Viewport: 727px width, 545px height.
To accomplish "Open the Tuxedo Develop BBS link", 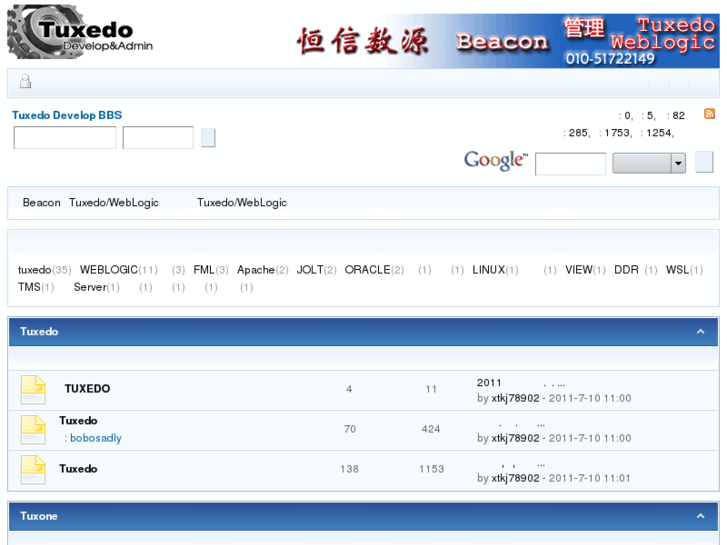I will click(67, 115).
